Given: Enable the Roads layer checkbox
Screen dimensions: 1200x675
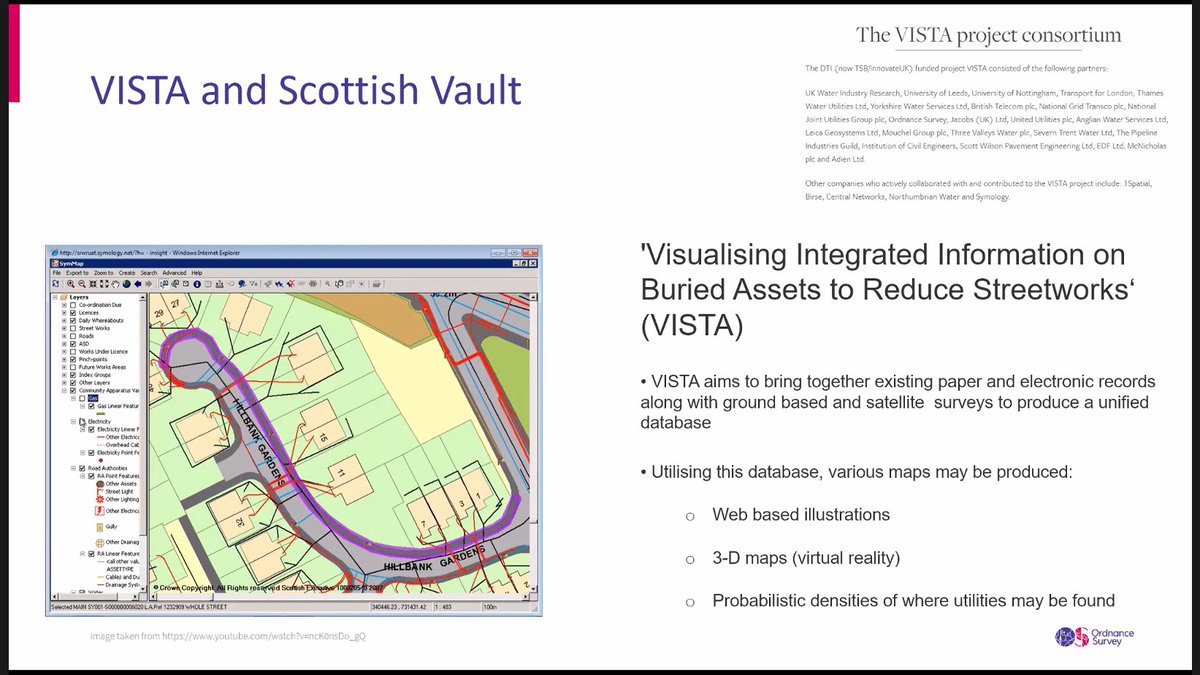Looking at the screenshot, I should [x=73, y=336].
